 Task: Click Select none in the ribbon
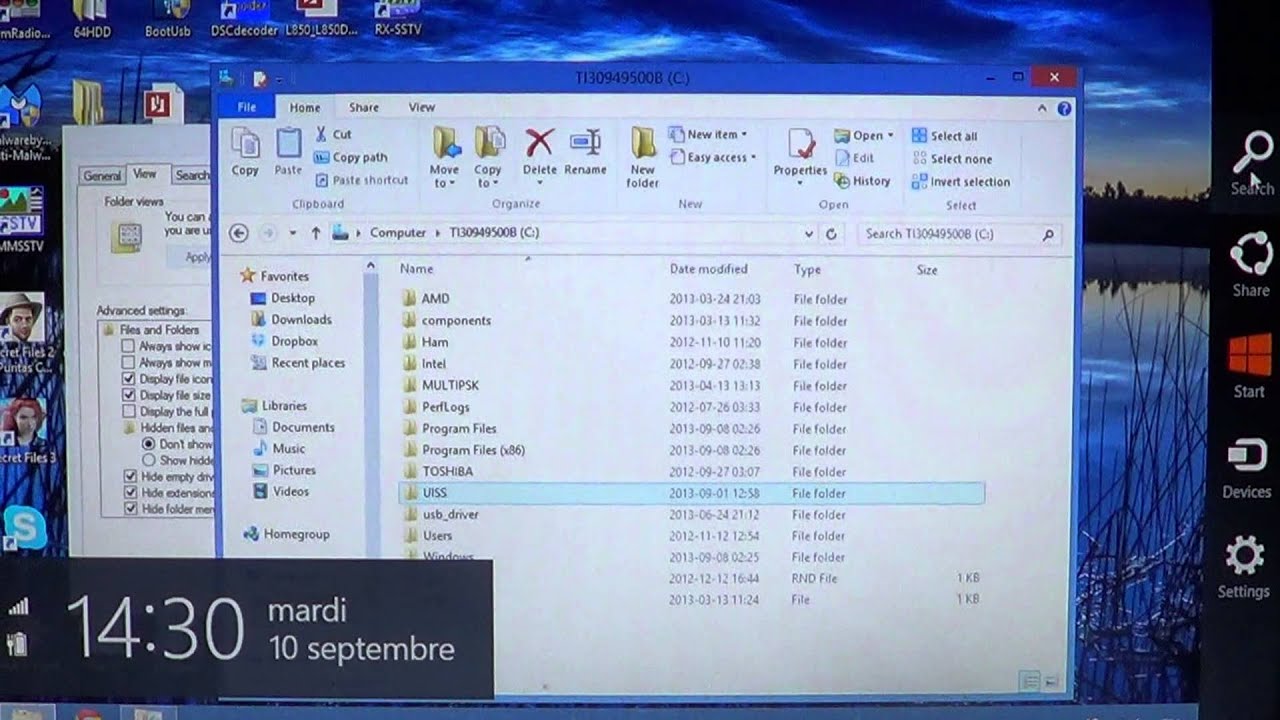point(952,159)
